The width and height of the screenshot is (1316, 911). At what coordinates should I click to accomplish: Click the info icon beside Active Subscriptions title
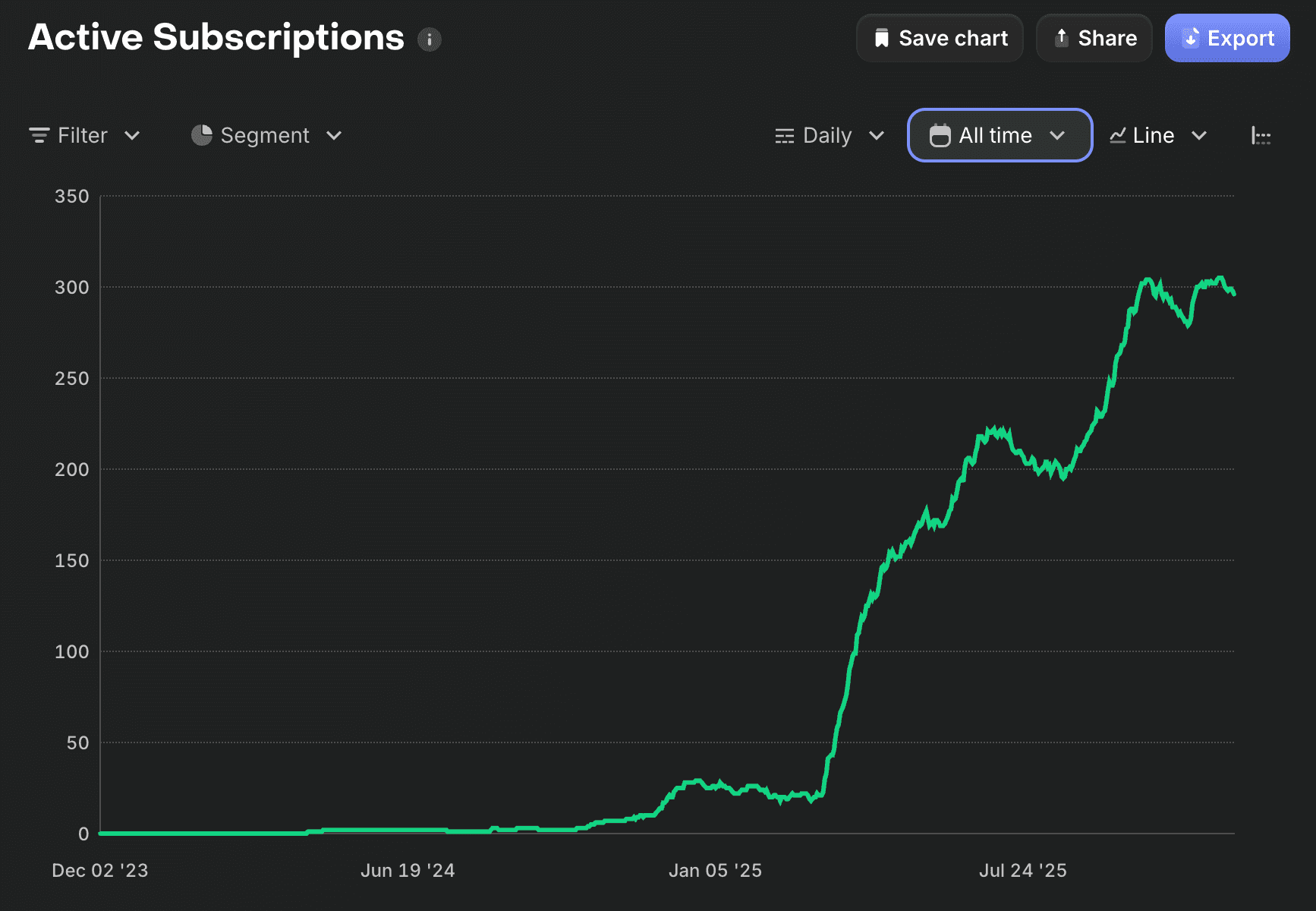point(430,39)
